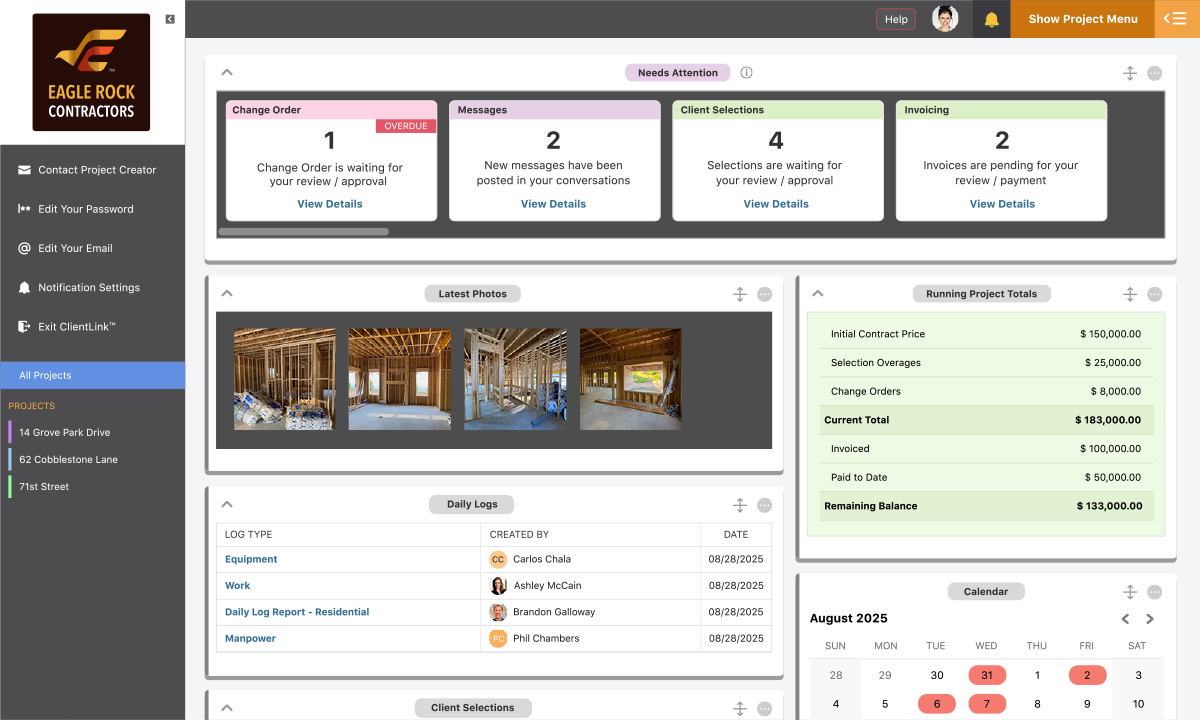Screen dimensions: 1200x720
Task: Click Brandon Galloway's profile photo
Action: click(498, 612)
